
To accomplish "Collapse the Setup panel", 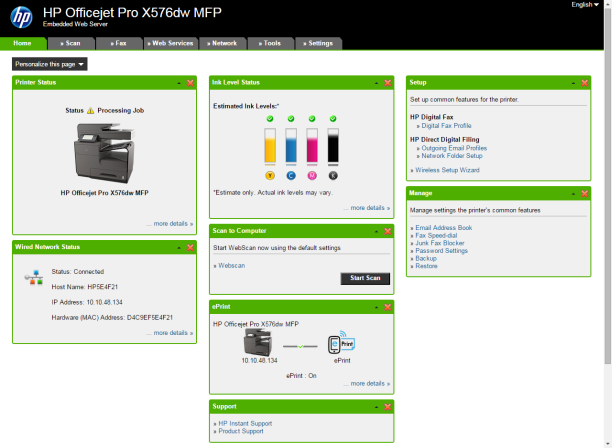I will click(573, 83).
